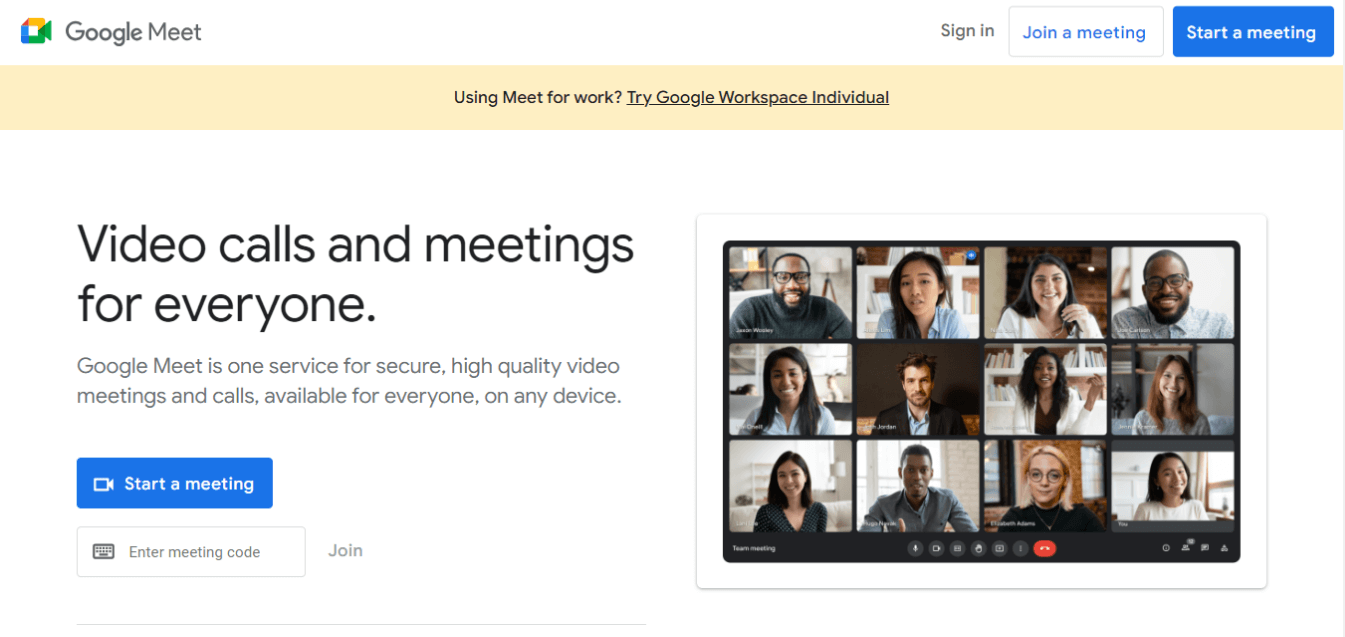Click the present screen icon in preview
The image size is (1345, 637).
point(999,548)
